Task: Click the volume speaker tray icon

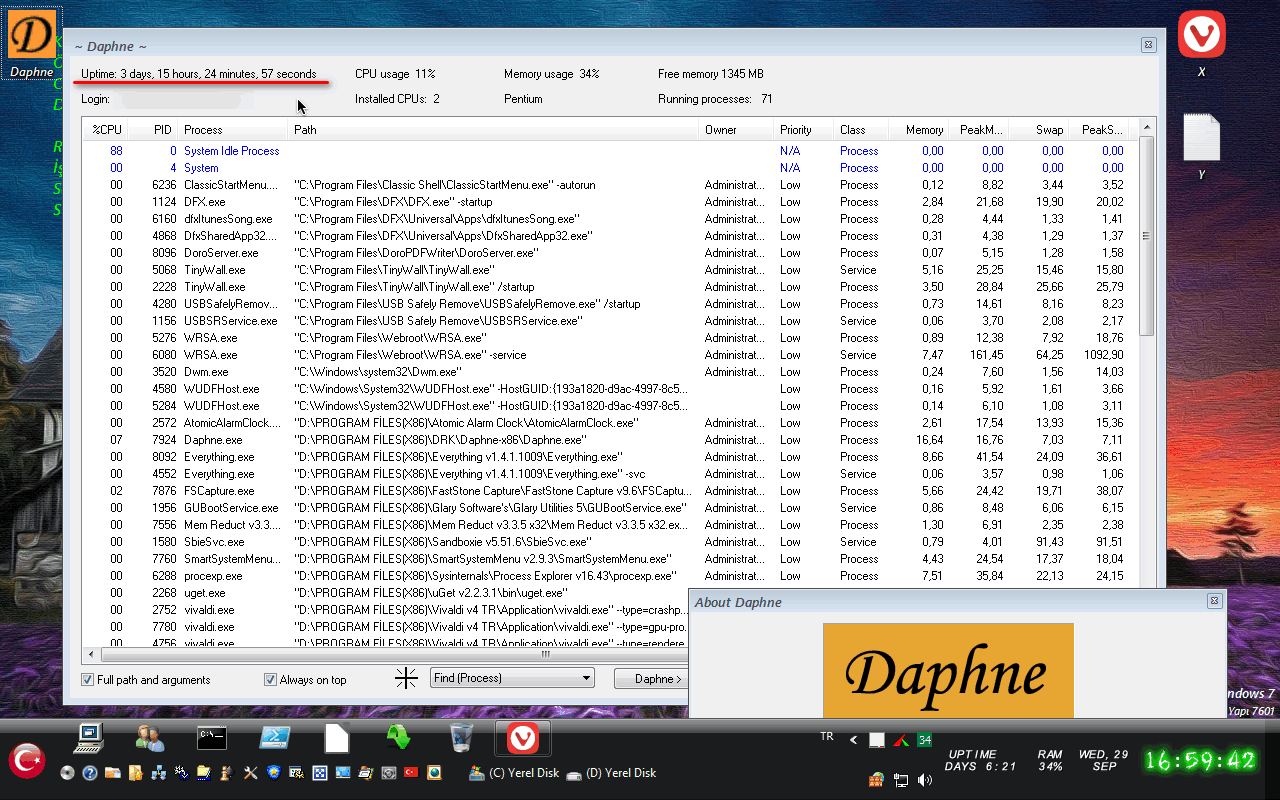Action: [x=924, y=780]
